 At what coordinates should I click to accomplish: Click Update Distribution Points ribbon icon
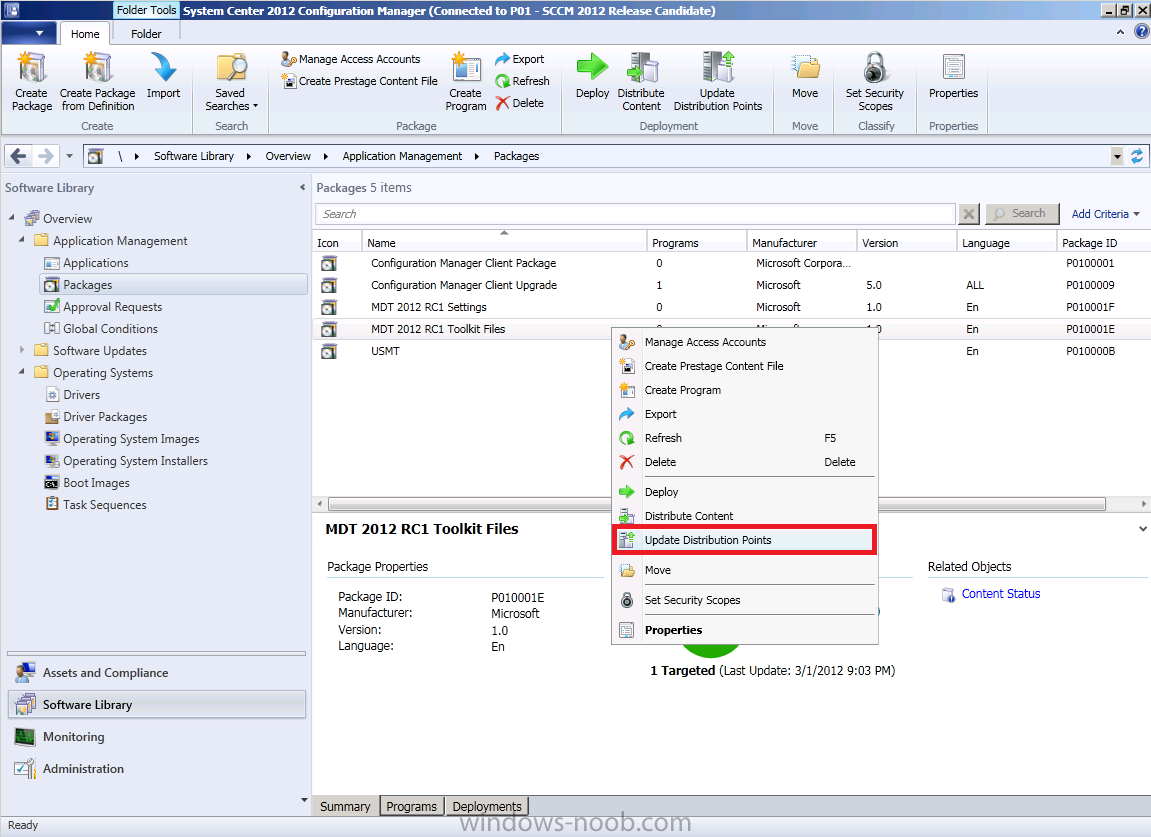tap(718, 81)
